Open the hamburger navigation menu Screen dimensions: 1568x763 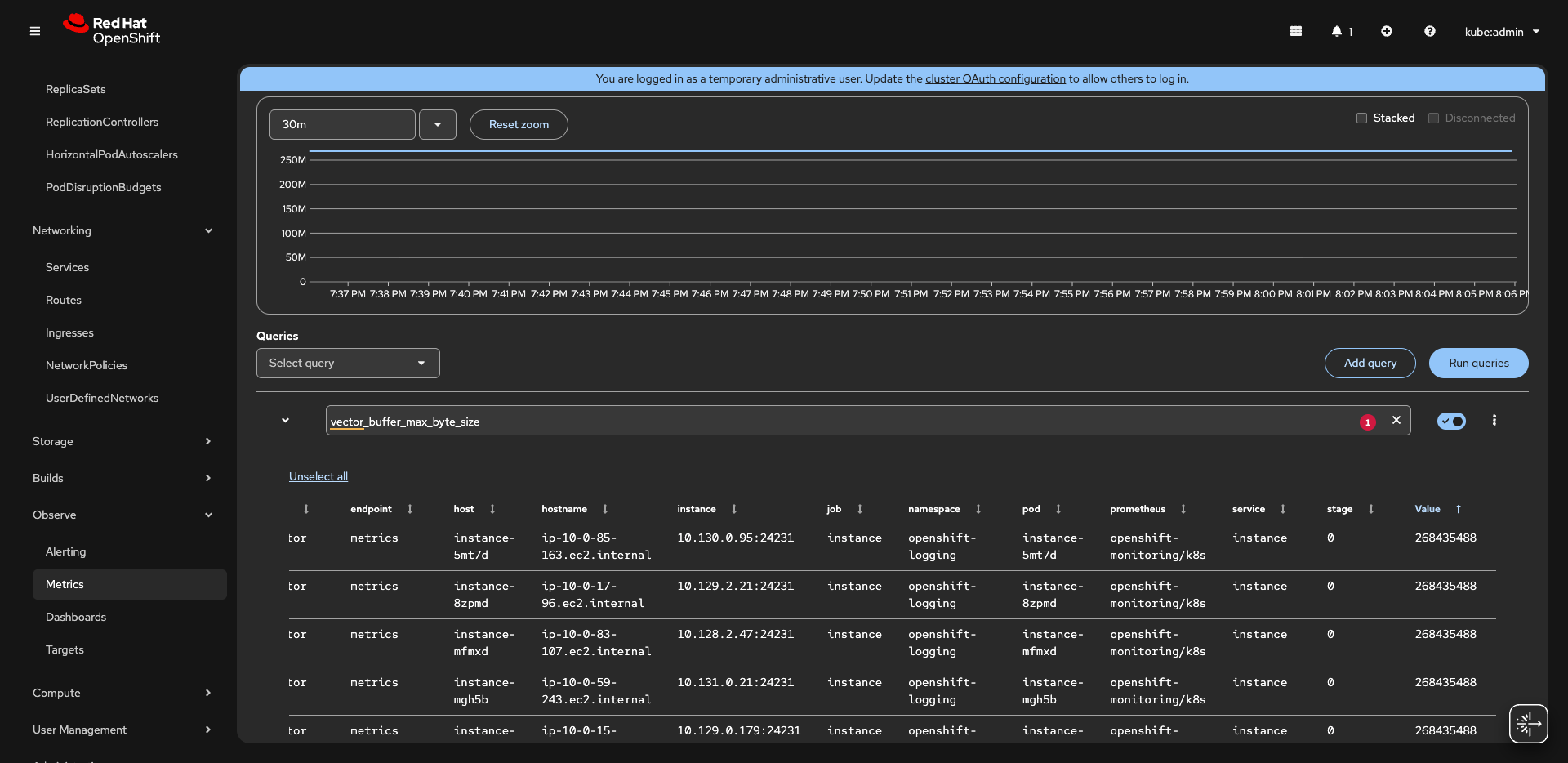(x=35, y=31)
